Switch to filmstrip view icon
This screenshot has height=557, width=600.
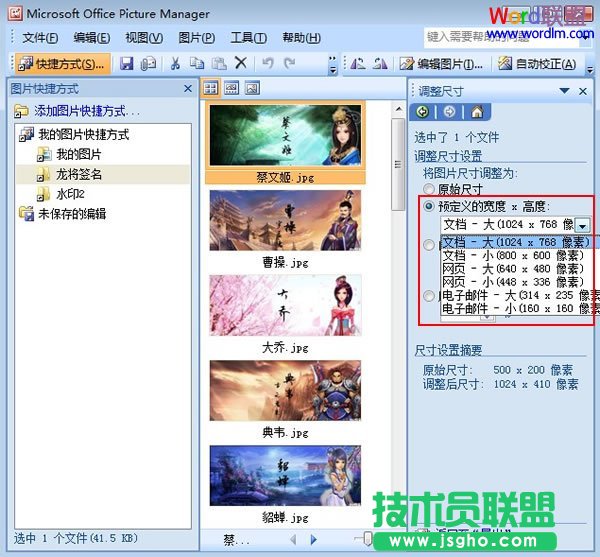tap(231, 88)
